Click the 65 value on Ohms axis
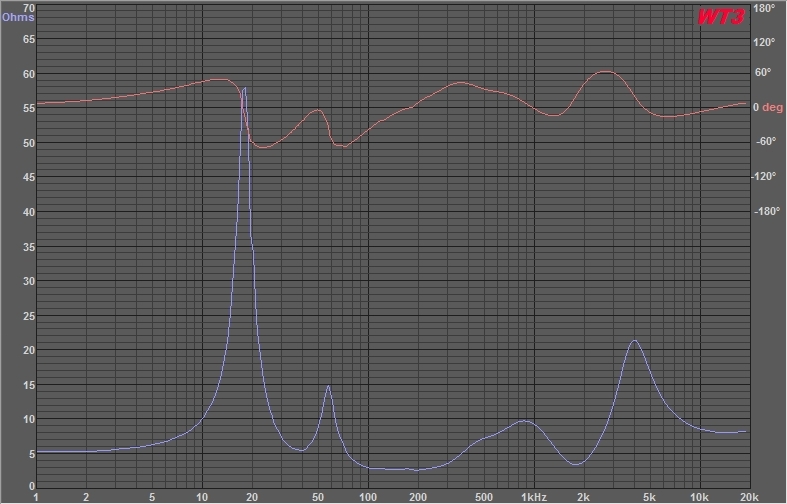 click(x=29, y=39)
